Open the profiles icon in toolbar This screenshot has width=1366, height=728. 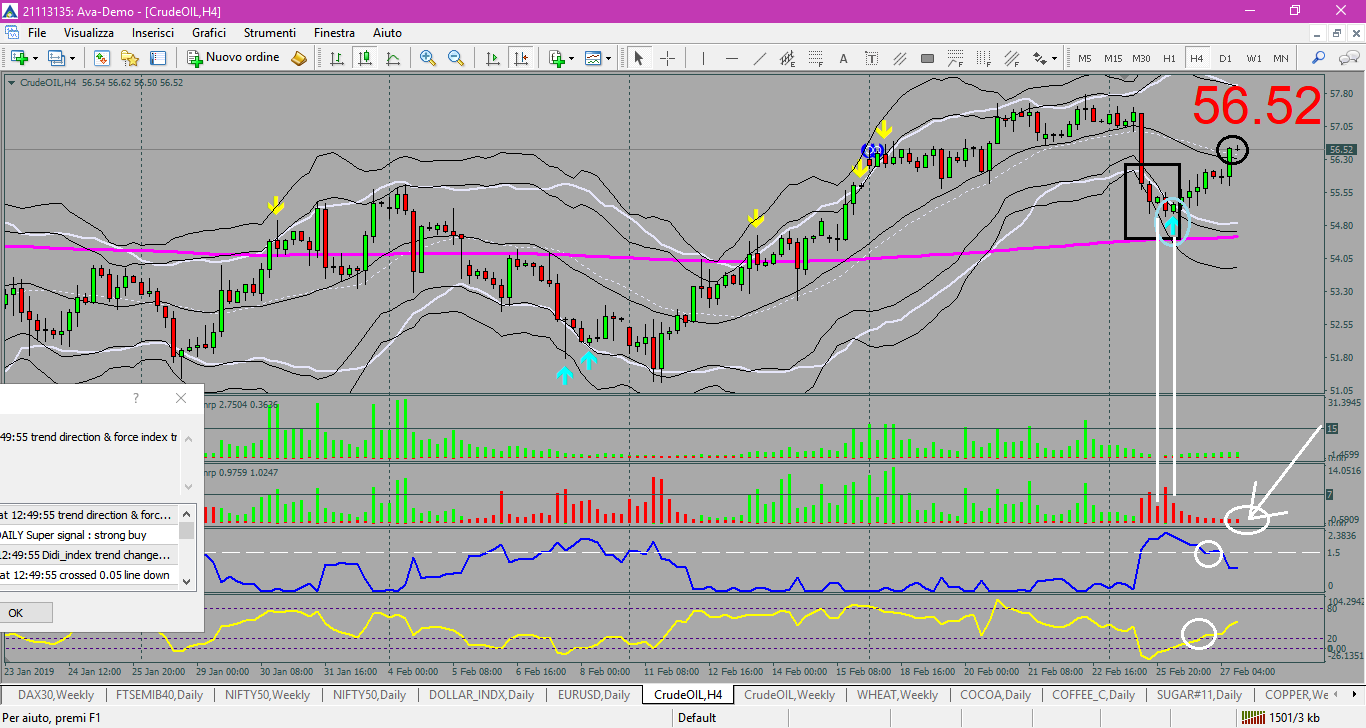coord(56,58)
